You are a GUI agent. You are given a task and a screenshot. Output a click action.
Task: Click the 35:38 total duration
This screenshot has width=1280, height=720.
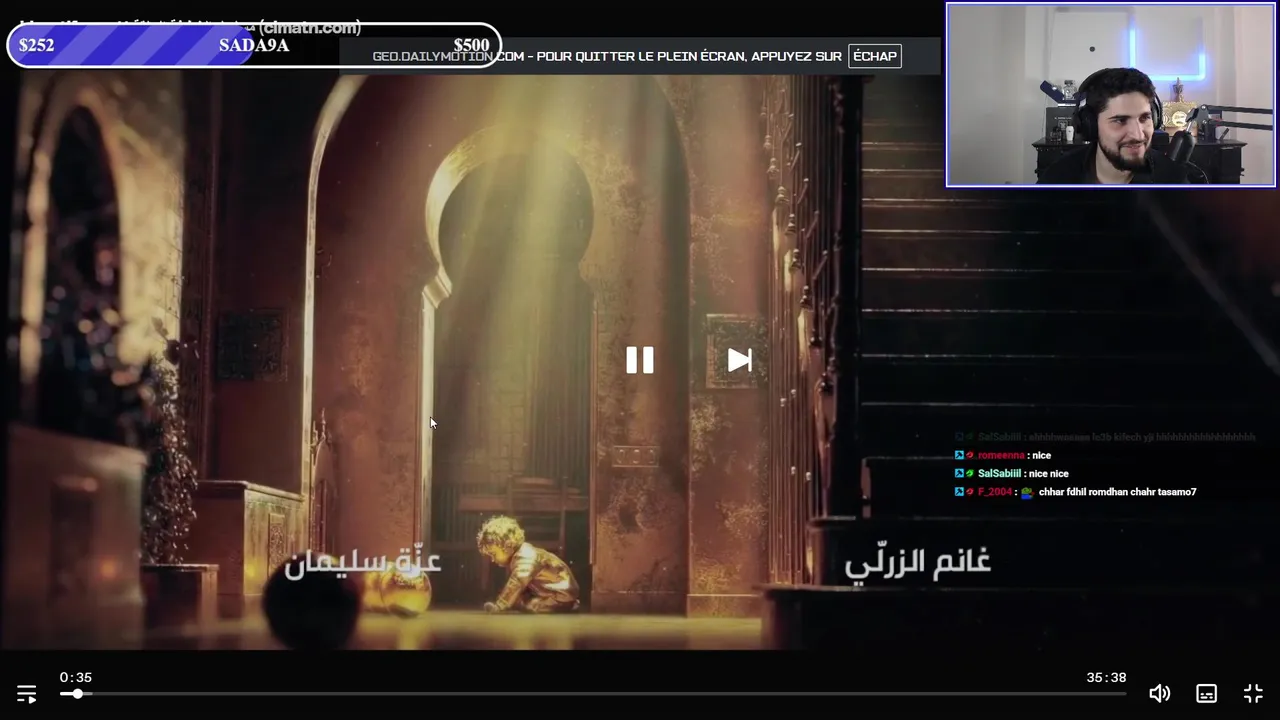1106,677
